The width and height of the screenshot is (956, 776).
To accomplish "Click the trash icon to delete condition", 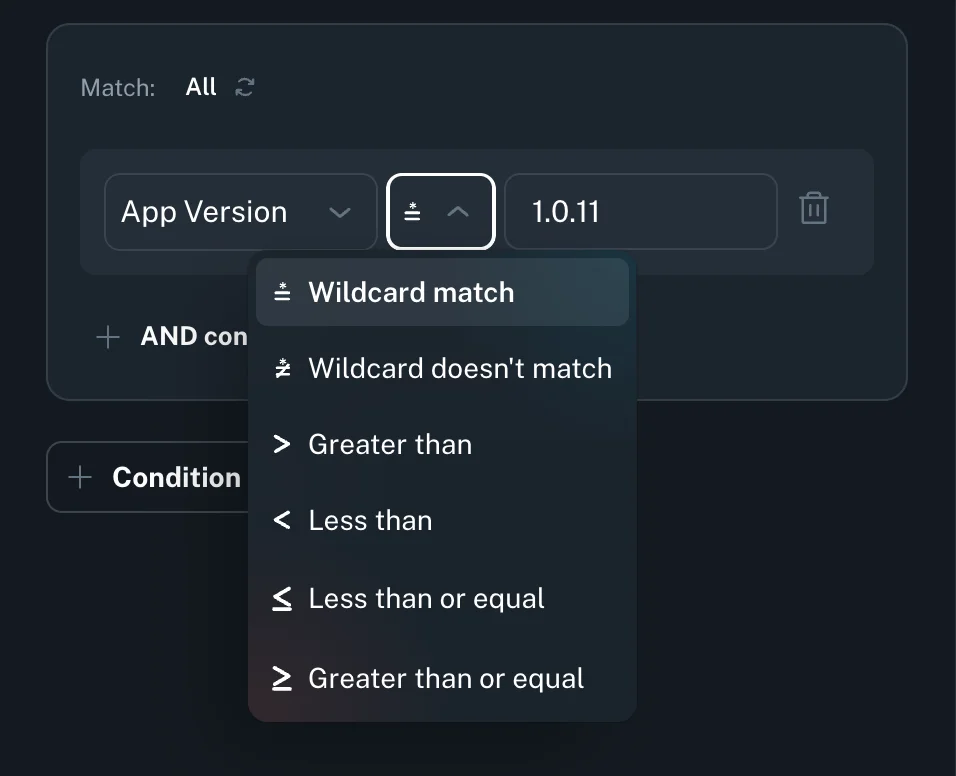I will tap(813, 209).
